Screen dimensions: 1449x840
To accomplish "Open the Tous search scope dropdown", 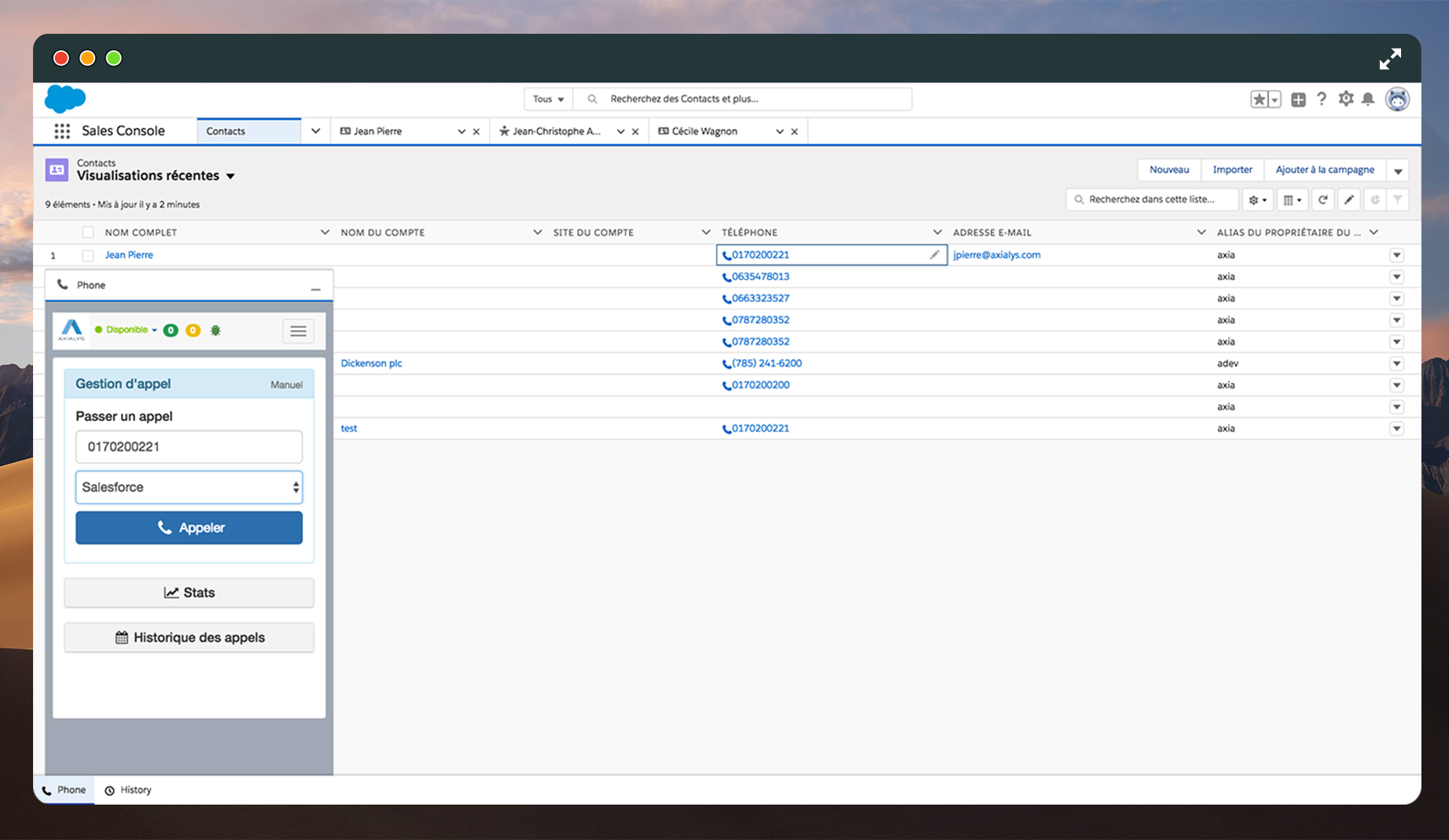I will point(548,99).
